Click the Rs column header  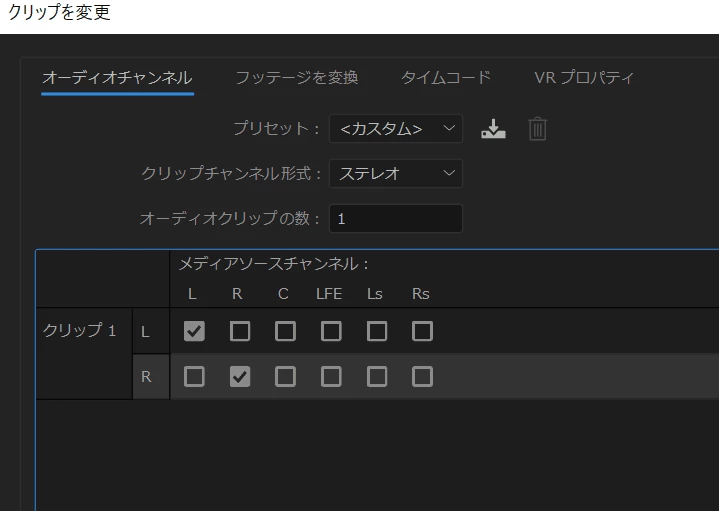(420, 294)
